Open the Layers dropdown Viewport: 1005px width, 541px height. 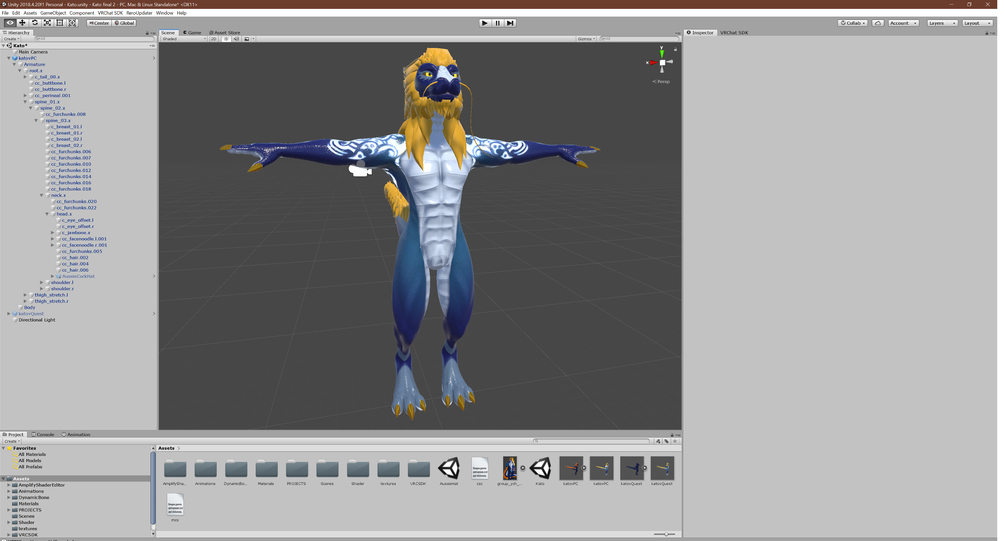942,23
